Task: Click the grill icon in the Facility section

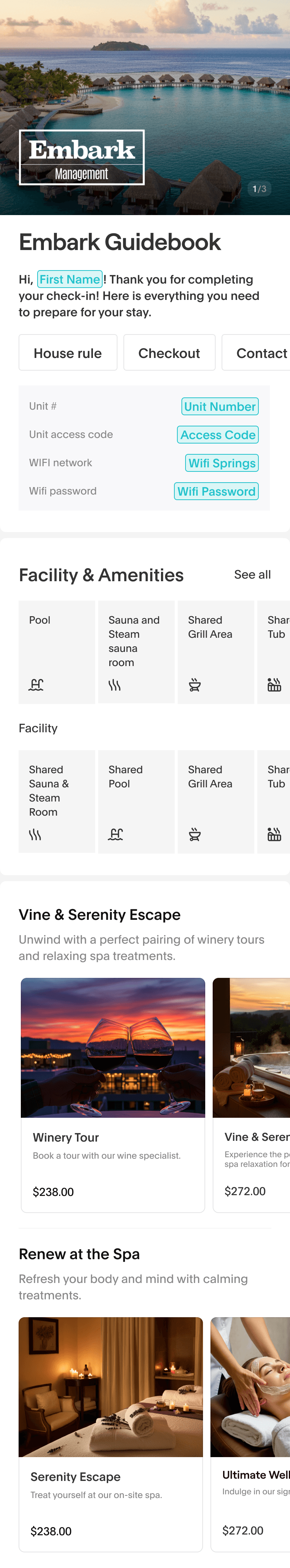Action: click(x=194, y=834)
